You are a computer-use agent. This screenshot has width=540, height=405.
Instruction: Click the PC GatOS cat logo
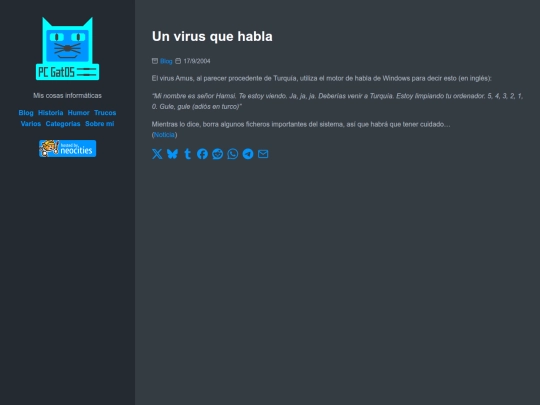[68, 49]
